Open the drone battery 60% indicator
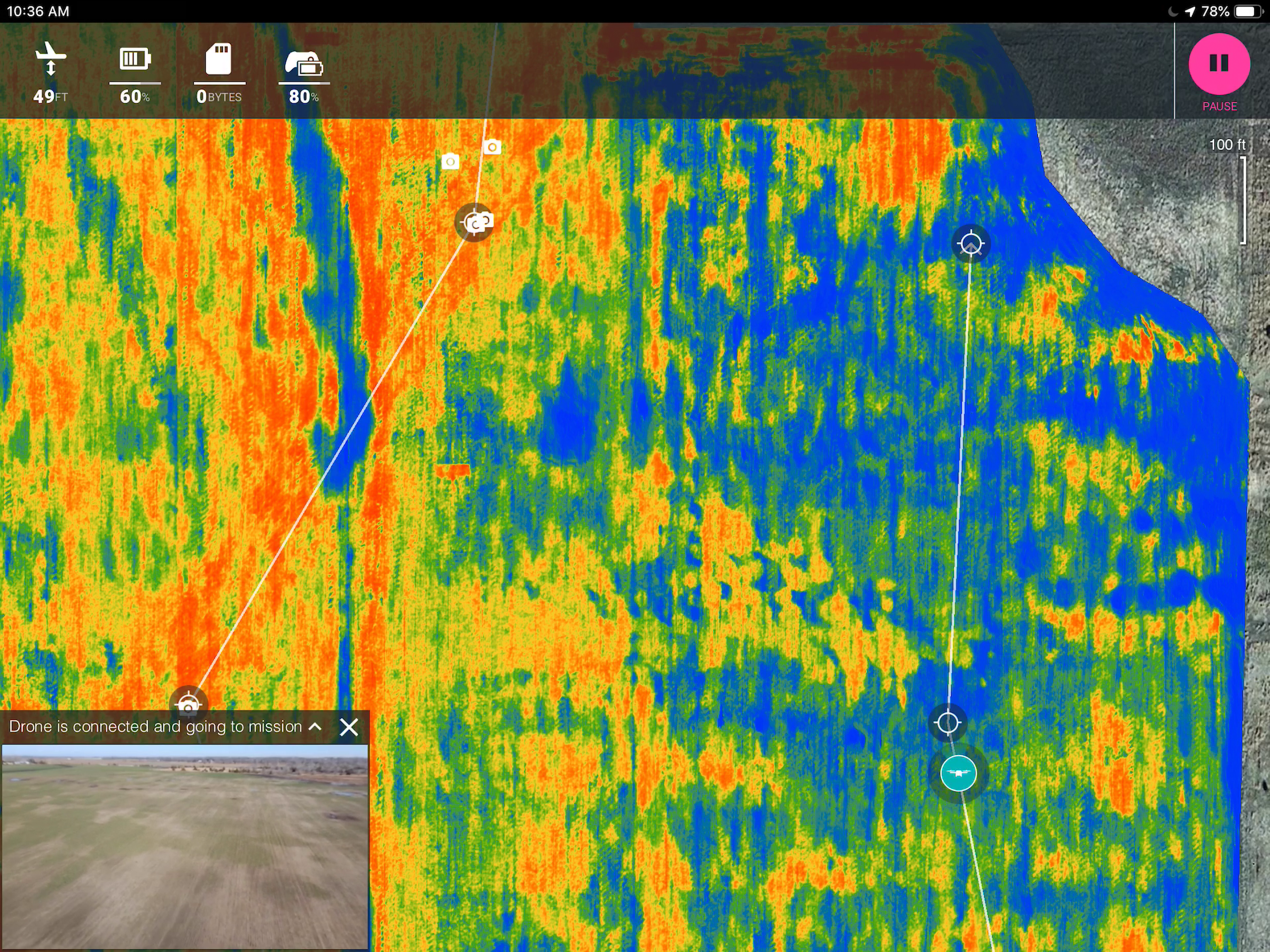This screenshot has height=952, width=1270. [135, 59]
